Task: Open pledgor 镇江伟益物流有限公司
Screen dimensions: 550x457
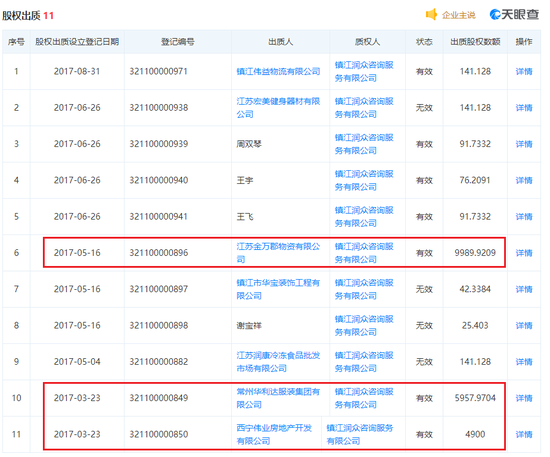Action: [x=278, y=72]
